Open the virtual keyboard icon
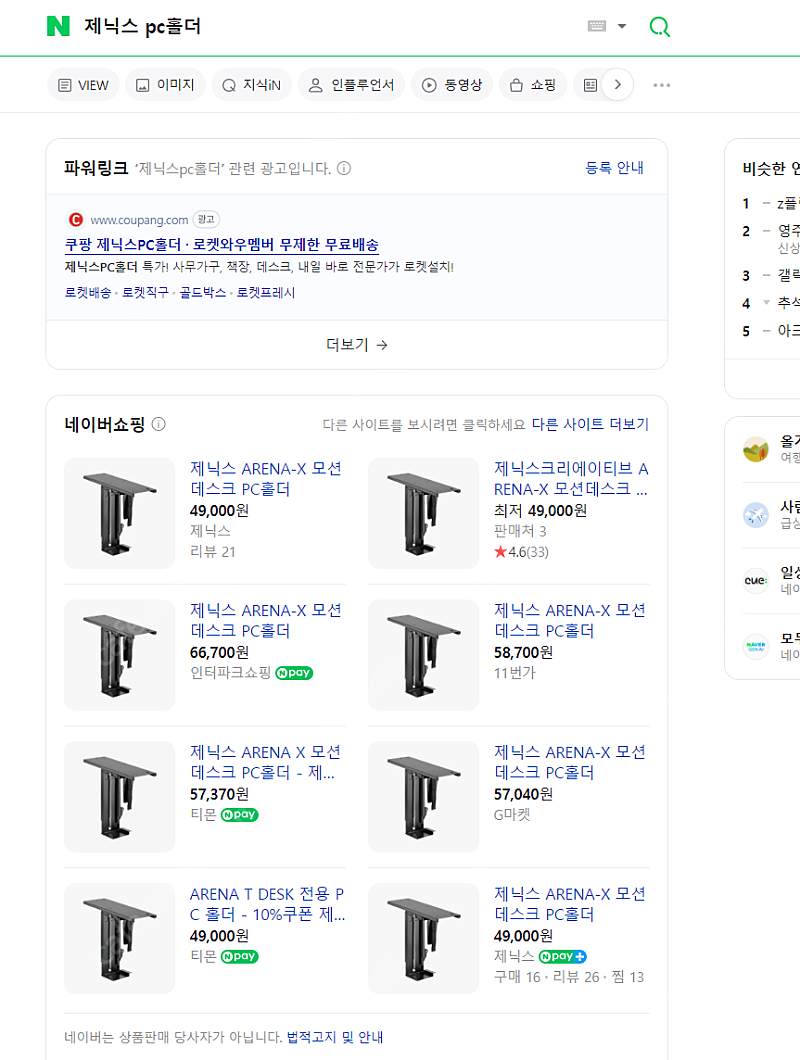The height and width of the screenshot is (1060, 800). tap(596, 26)
